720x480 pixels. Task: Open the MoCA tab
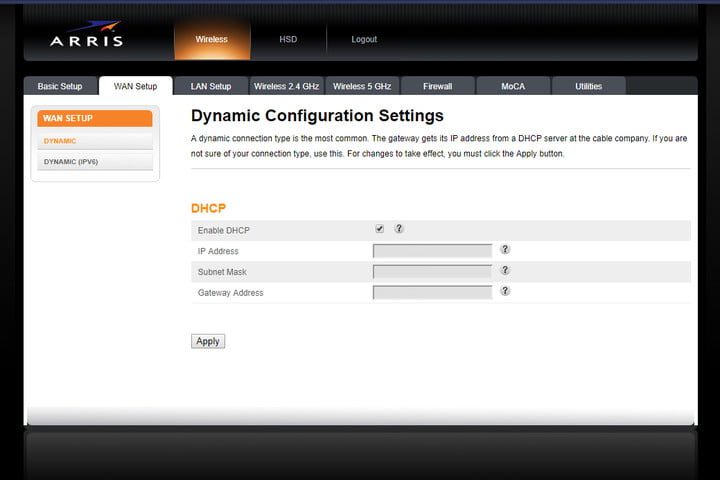tap(513, 87)
